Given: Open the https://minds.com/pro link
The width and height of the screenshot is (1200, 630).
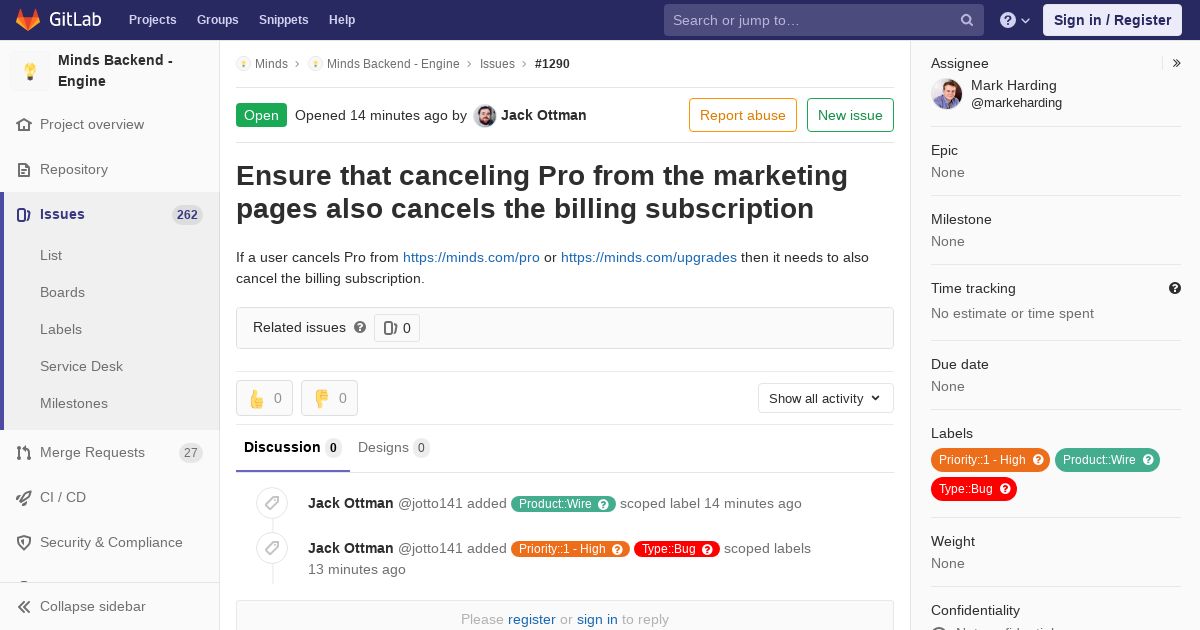Looking at the screenshot, I should pyautogui.click(x=471, y=258).
